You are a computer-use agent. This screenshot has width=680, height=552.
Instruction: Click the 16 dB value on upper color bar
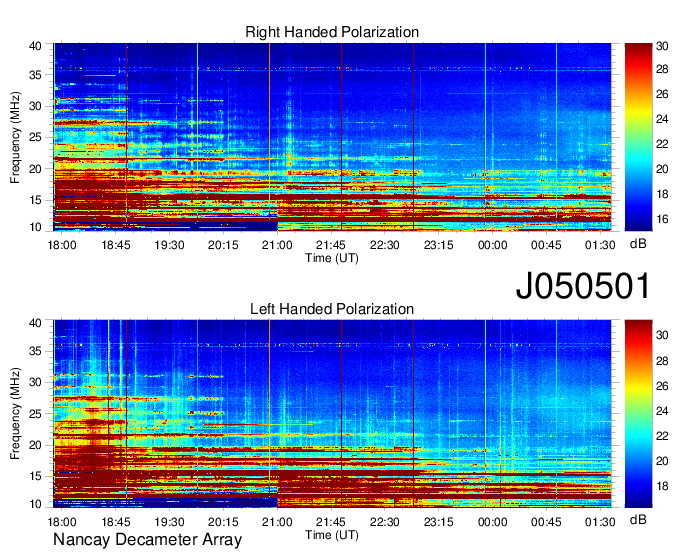[x=662, y=219]
